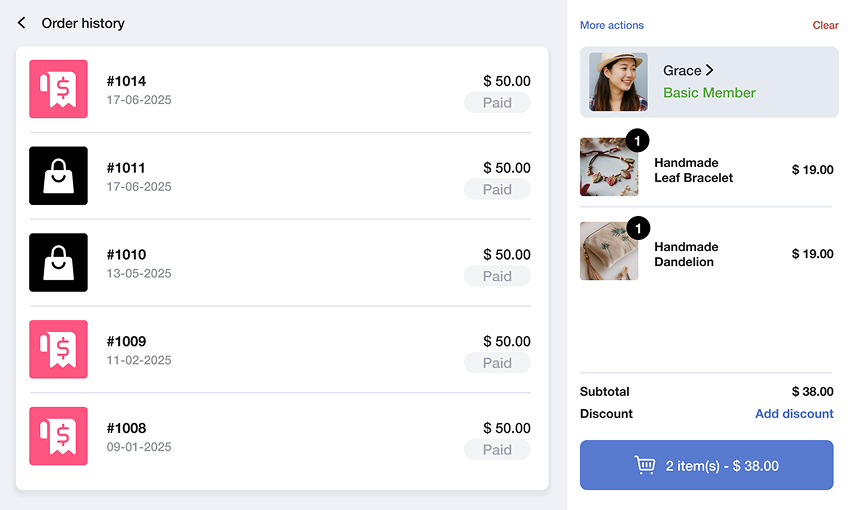Click quantity badge on Handmade Dandelion
This screenshot has height=510, width=850.
(638, 228)
